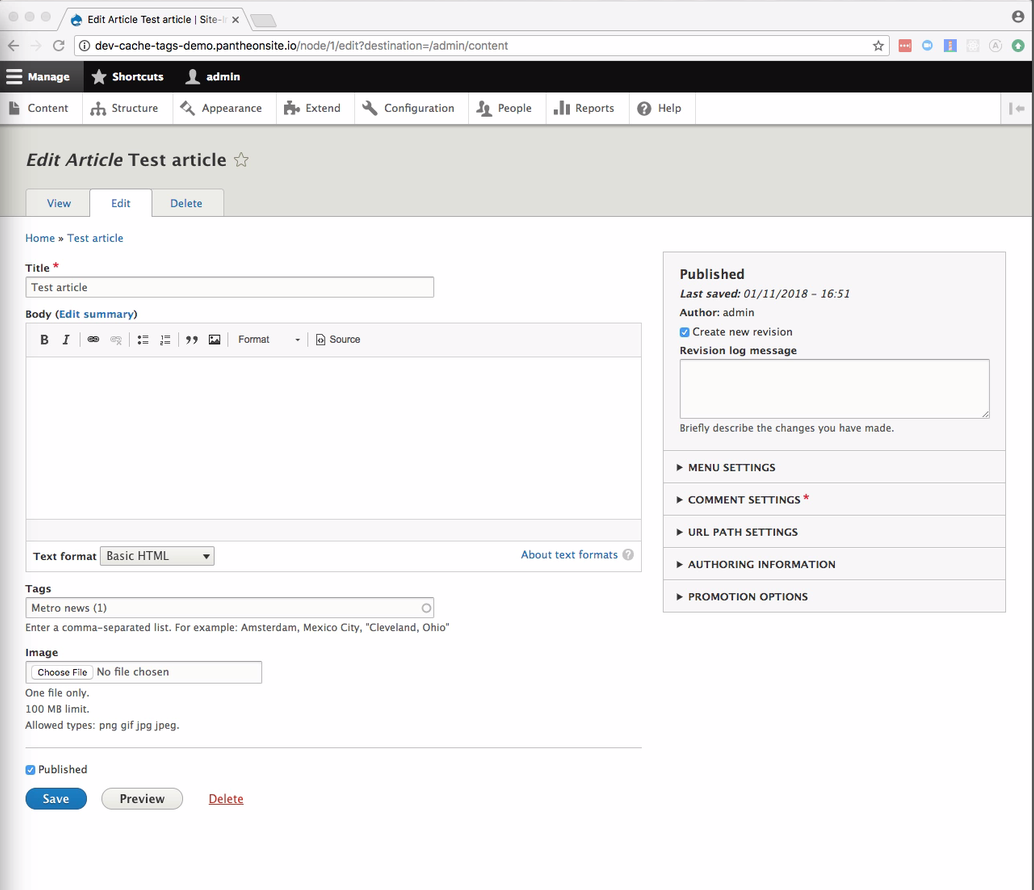Apply italic formatting in the Body editor
This screenshot has height=890, width=1034.
pyautogui.click(x=65, y=339)
